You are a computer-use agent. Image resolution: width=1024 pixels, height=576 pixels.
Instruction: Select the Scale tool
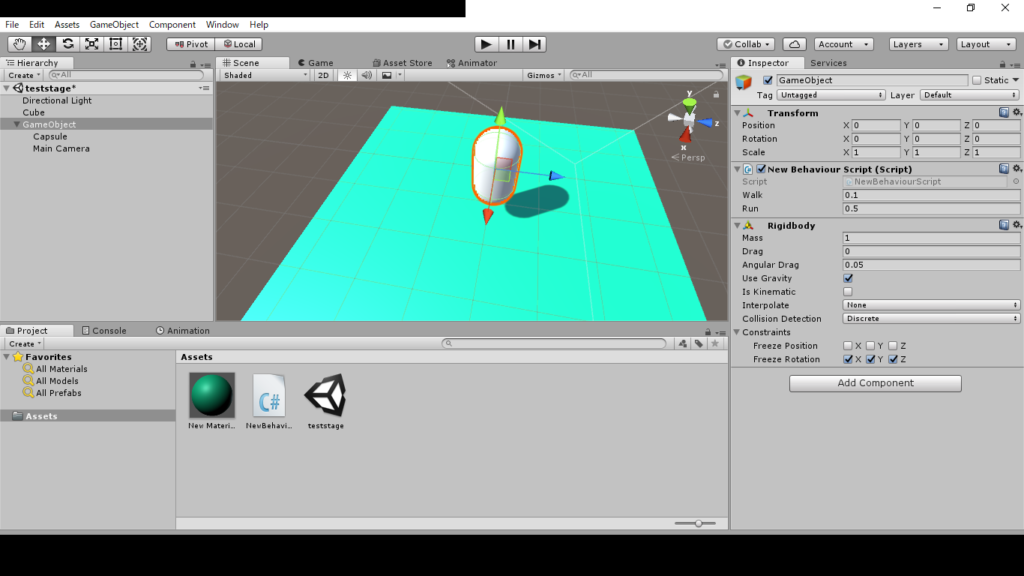pos(92,44)
